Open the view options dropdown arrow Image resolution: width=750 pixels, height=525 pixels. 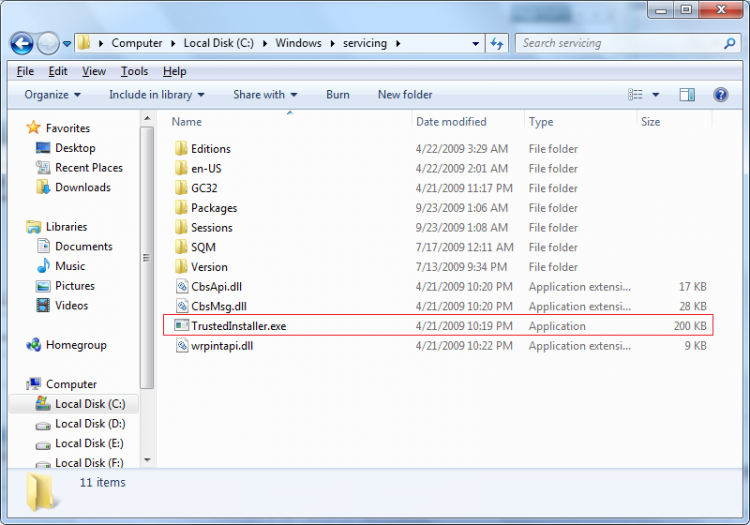655,95
